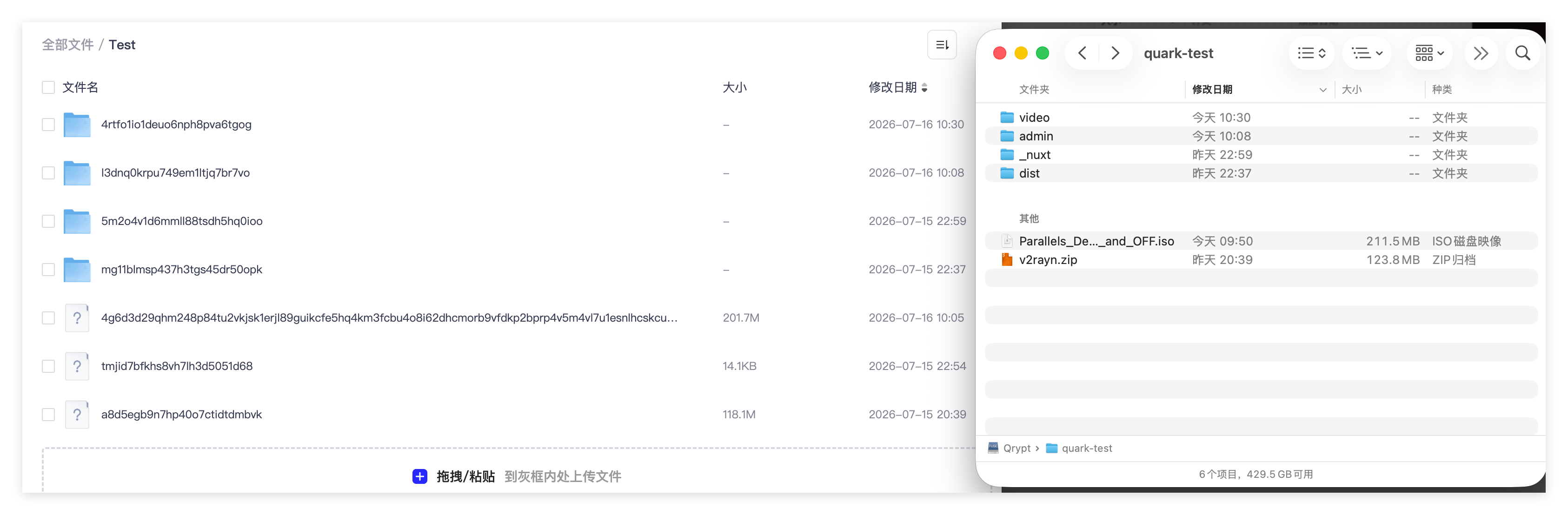Screen dimensions: 1568x515
Task: Select v2rayn.zip filename in Finder
Action: pyautogui.click(x=1048, y=260)
